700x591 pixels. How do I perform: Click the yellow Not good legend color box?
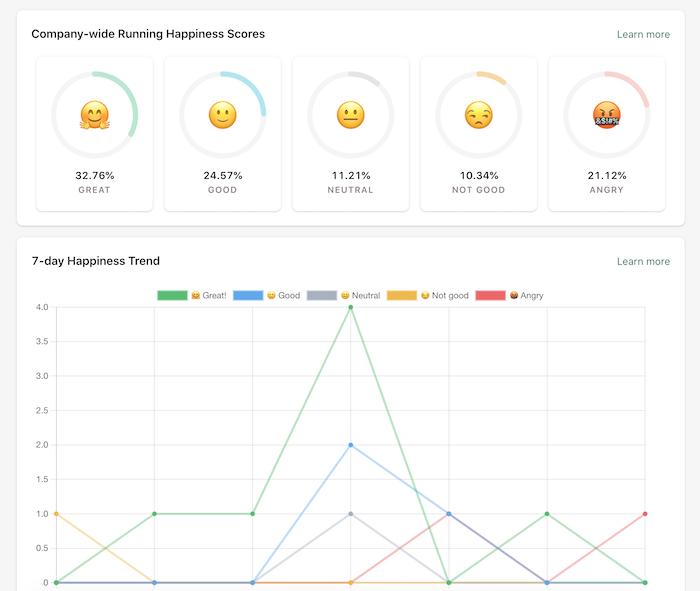tap(402, 296)
